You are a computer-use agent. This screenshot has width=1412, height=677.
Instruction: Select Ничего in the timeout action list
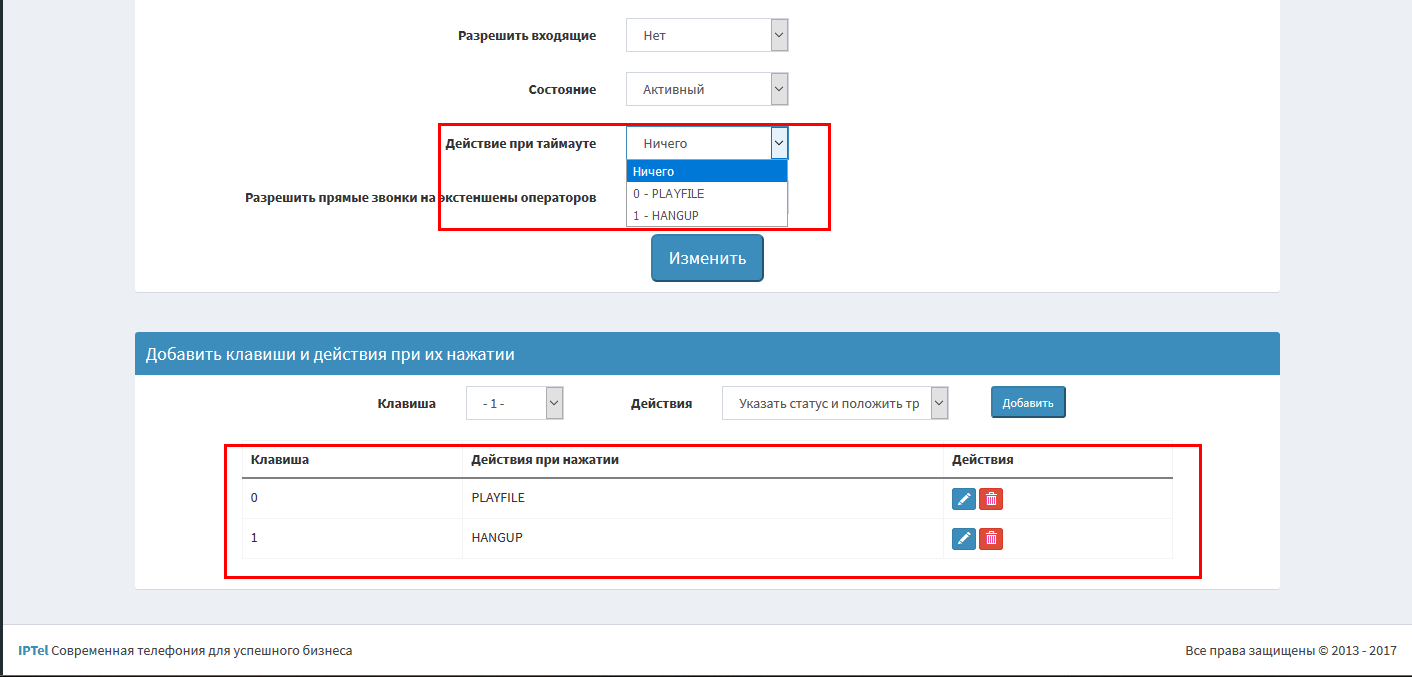(x=706, y=172)
